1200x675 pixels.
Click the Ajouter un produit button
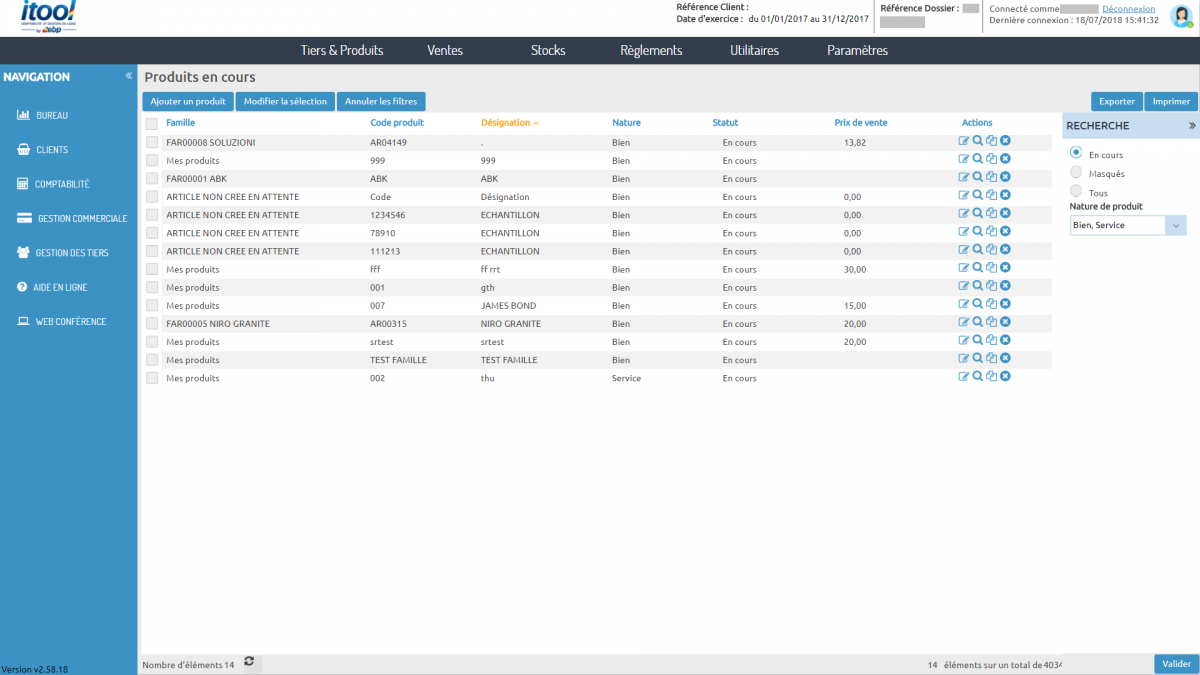pos(188,101)
